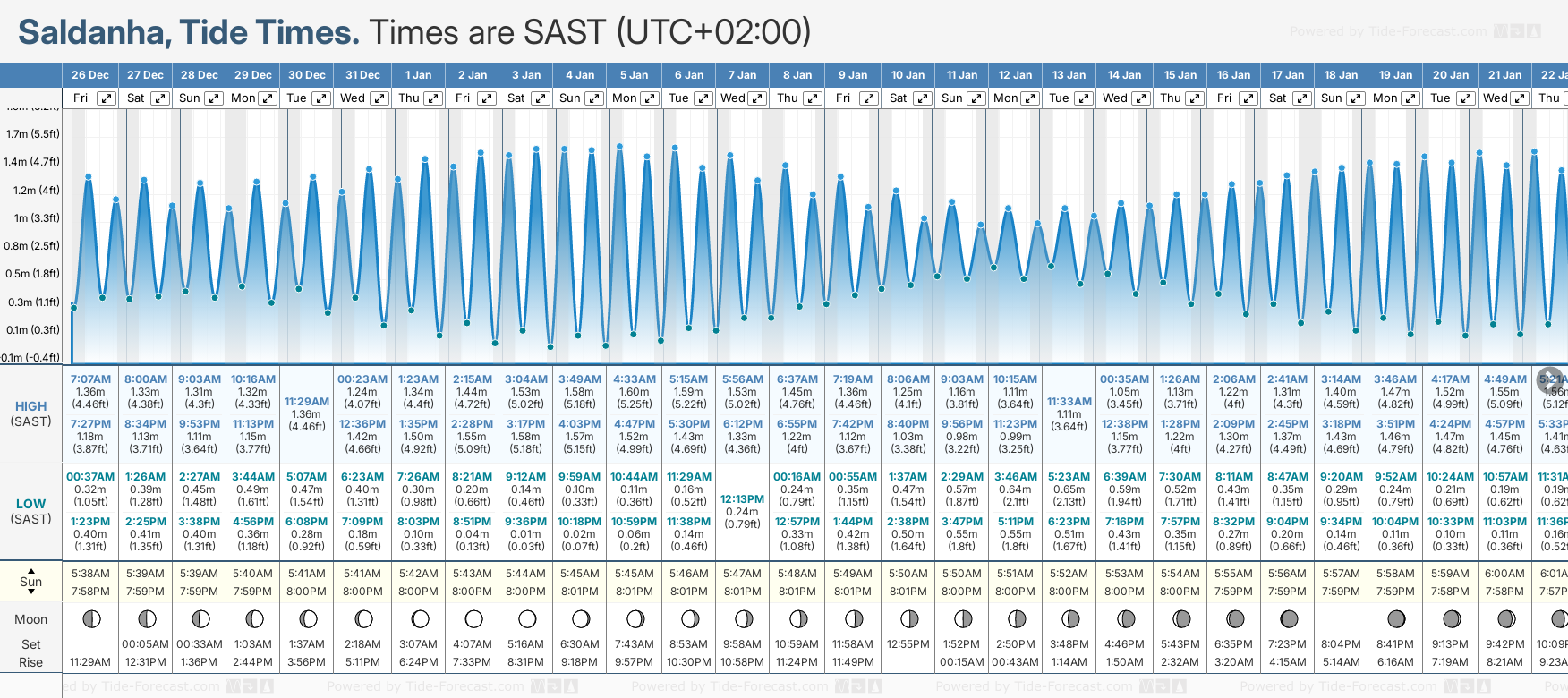Viewport: 1568px width, 698px height.
Task: Click the Powered by Tide-Forecast.com link
Action: point(1388,31)
